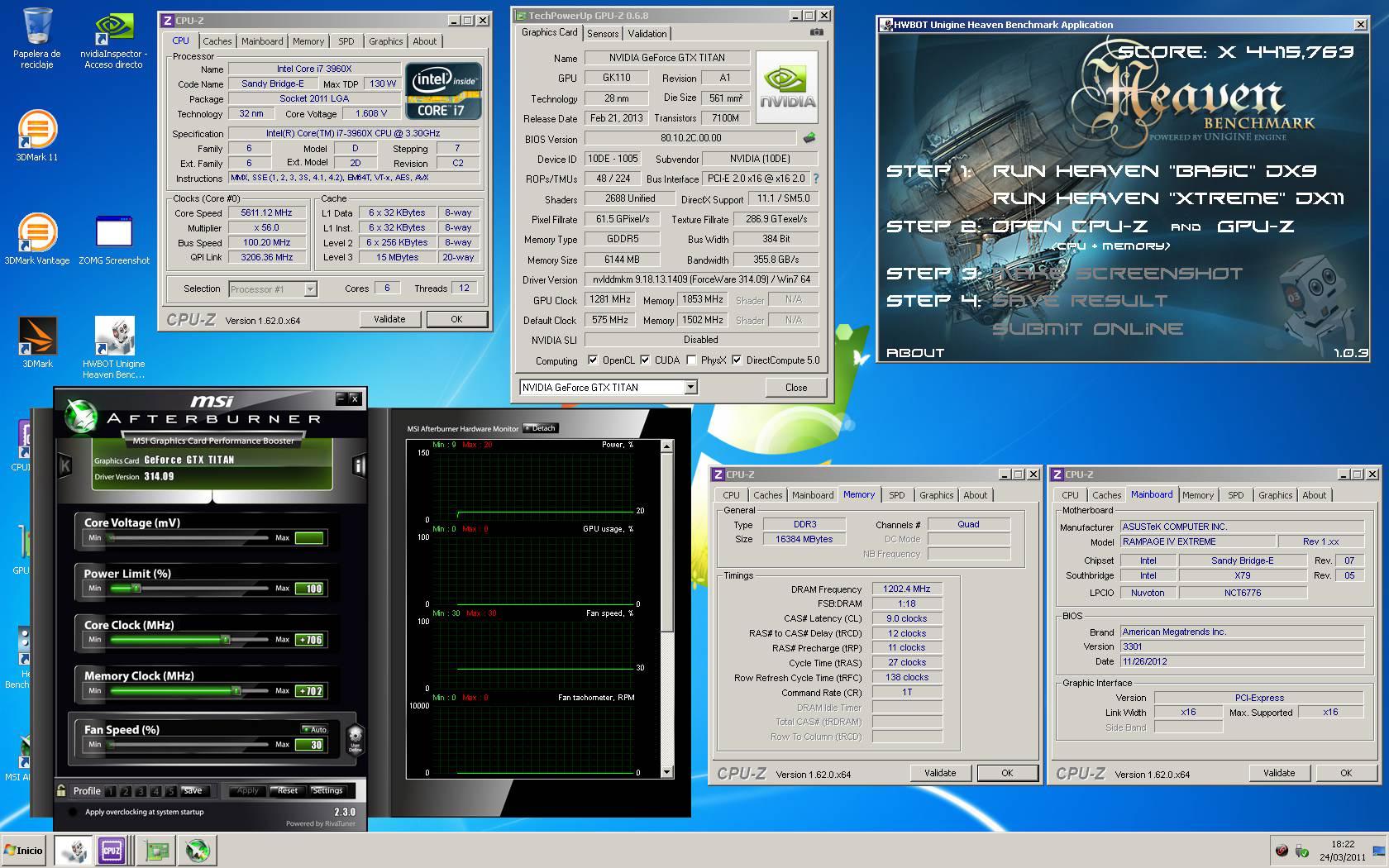Image resolution: width=1389 pixels, height=868 pixels.
Task: Click Afterburner left K side button
Action: point(65,465)
